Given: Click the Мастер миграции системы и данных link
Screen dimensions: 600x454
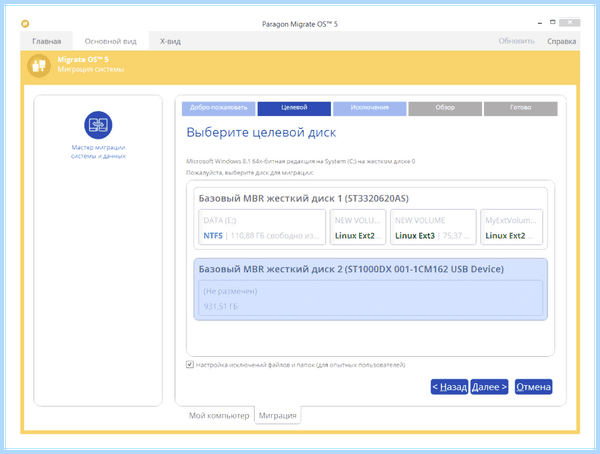Looking at the screenshot, I should [x=98, y=152].
